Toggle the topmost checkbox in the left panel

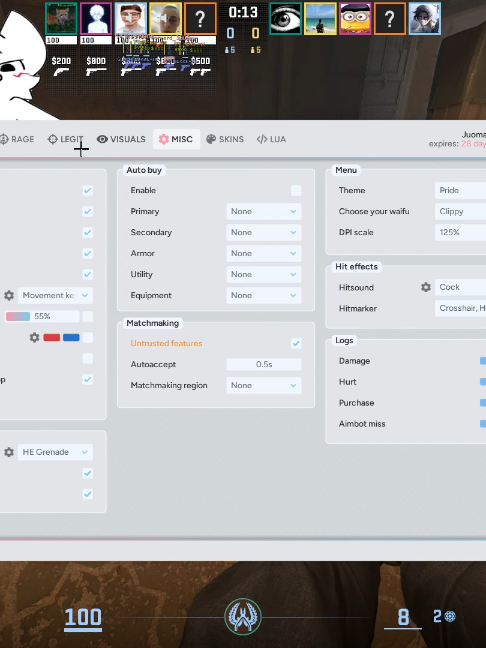(x=88, y=191)
